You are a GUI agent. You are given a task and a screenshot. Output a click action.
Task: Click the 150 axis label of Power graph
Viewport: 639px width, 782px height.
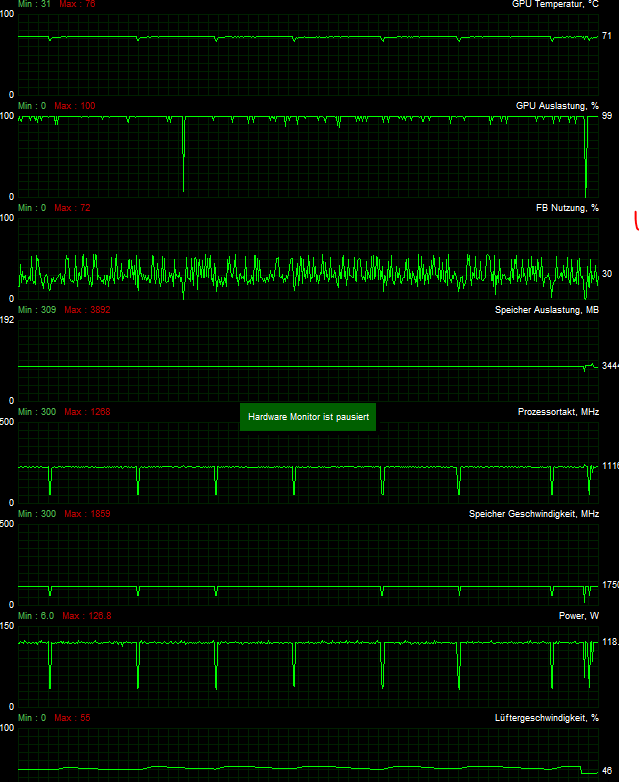click(x=7, y=626)
